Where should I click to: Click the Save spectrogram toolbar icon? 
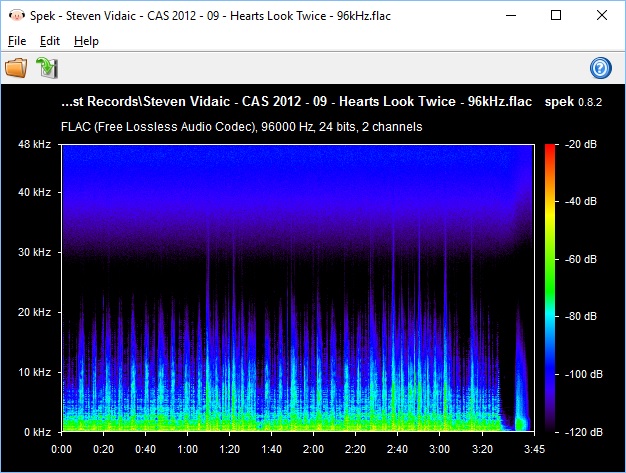(x=47, y=68)
